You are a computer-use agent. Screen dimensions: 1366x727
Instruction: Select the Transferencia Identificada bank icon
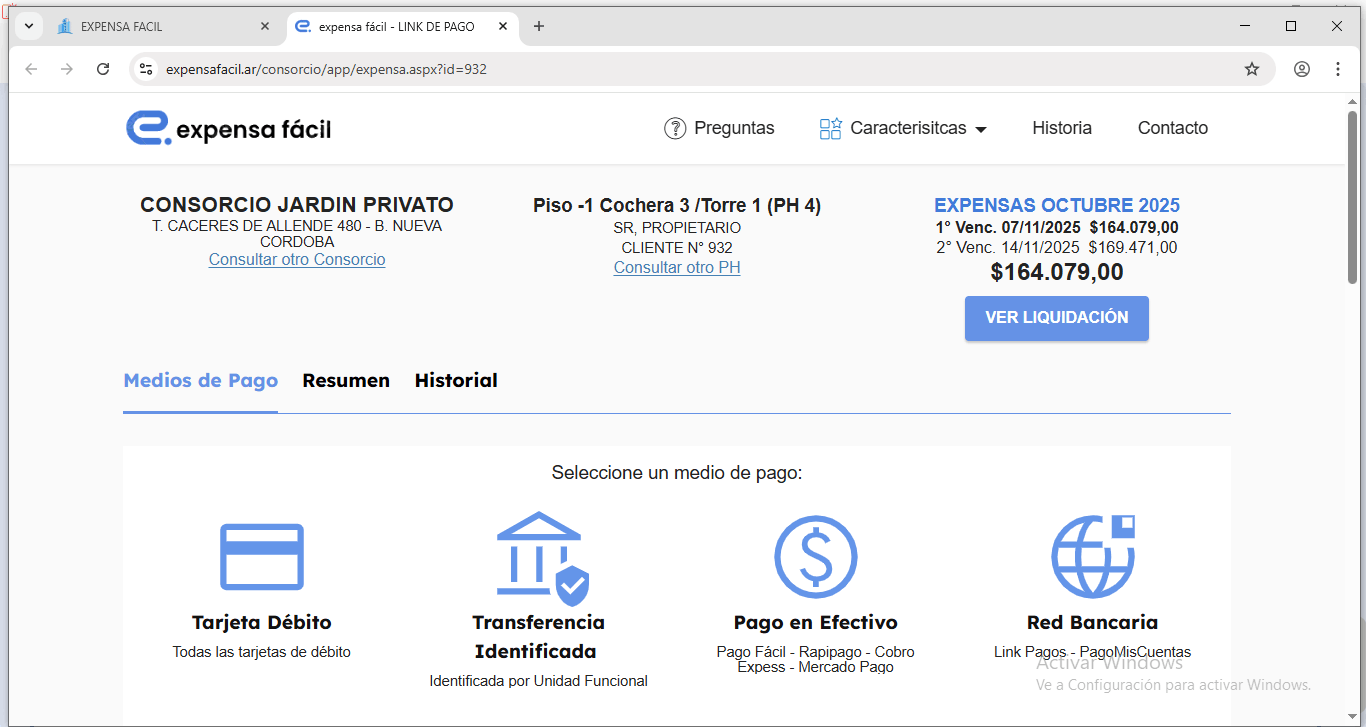(x=541, y=558)
